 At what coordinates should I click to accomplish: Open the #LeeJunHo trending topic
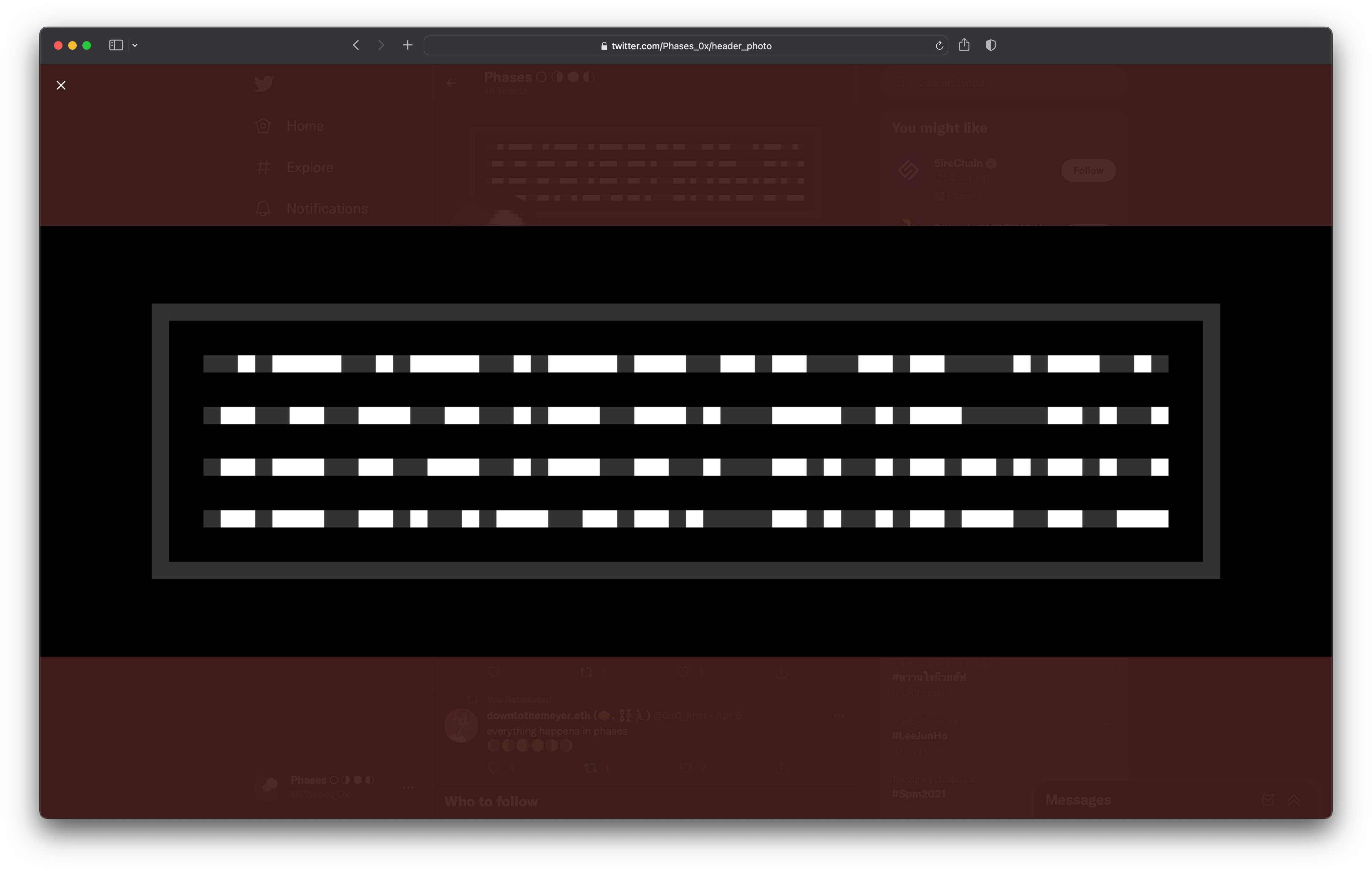[919, 735]
